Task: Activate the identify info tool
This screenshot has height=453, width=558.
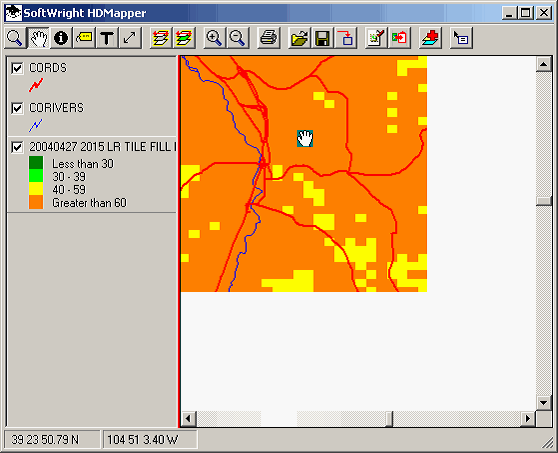Action: click(61, 38)
